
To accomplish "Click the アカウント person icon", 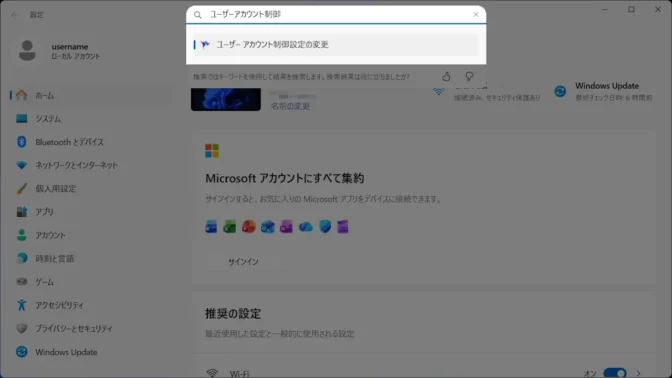I will pyautogui.click(x=21, y=235).
